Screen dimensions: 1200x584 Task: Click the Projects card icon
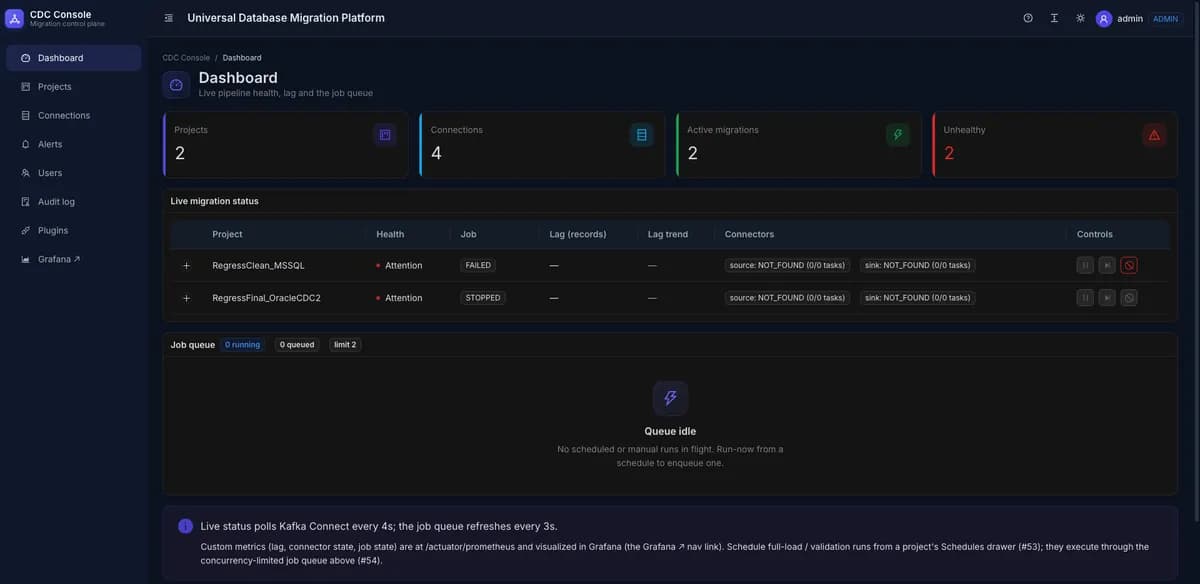pyautogui.click(x=385, y=134)
